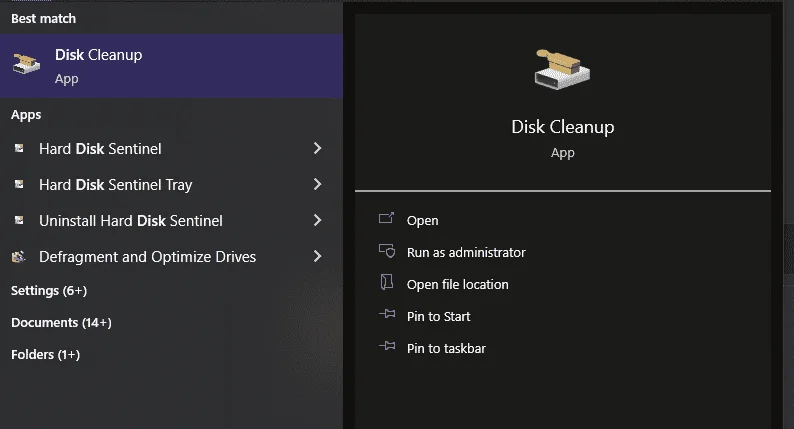Open Defragment and Optimize Drives result
This screenshot has width=794, height=429.
point(171,256)
